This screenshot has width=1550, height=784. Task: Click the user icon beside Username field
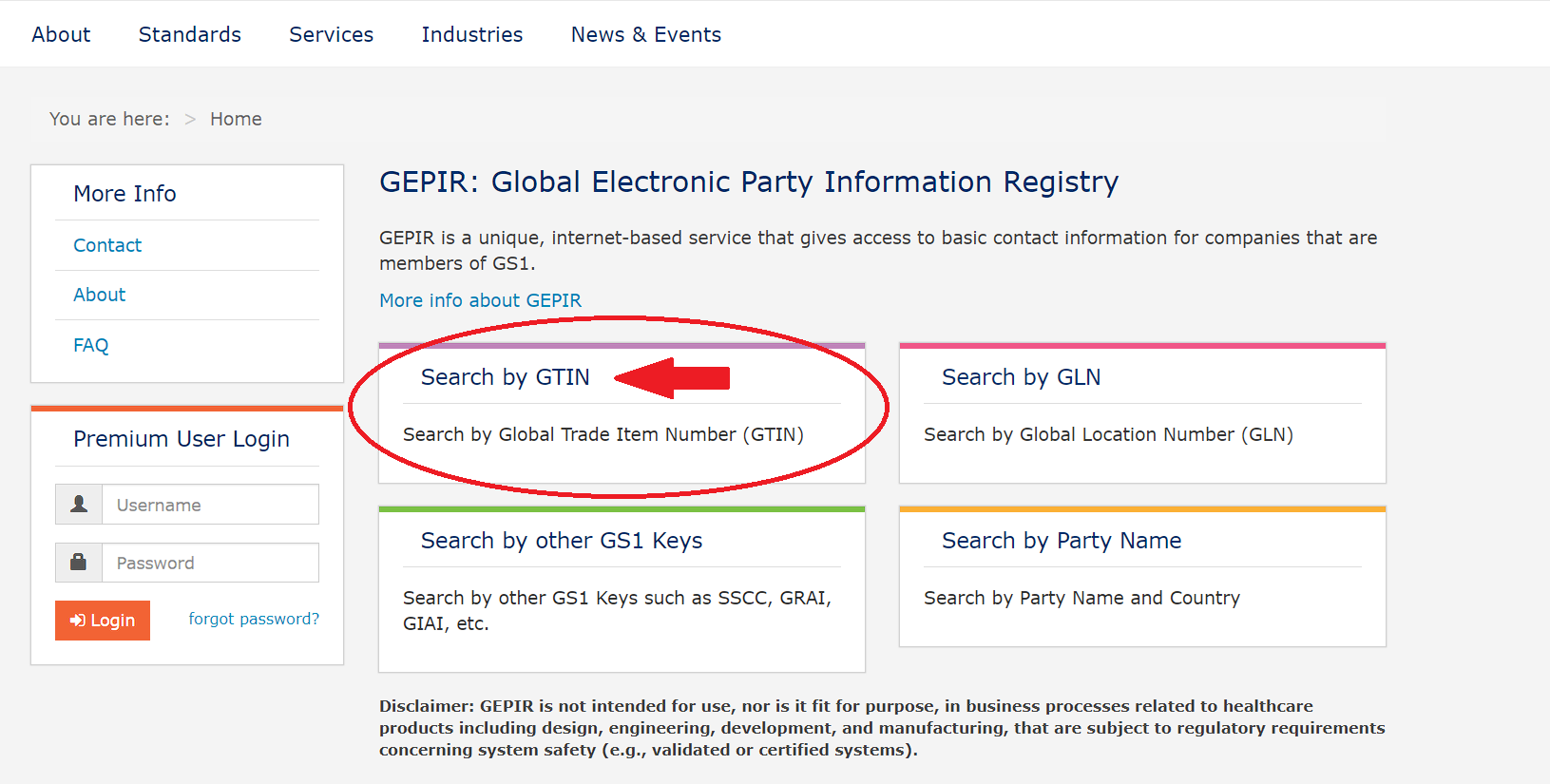[x=79, y=505]
